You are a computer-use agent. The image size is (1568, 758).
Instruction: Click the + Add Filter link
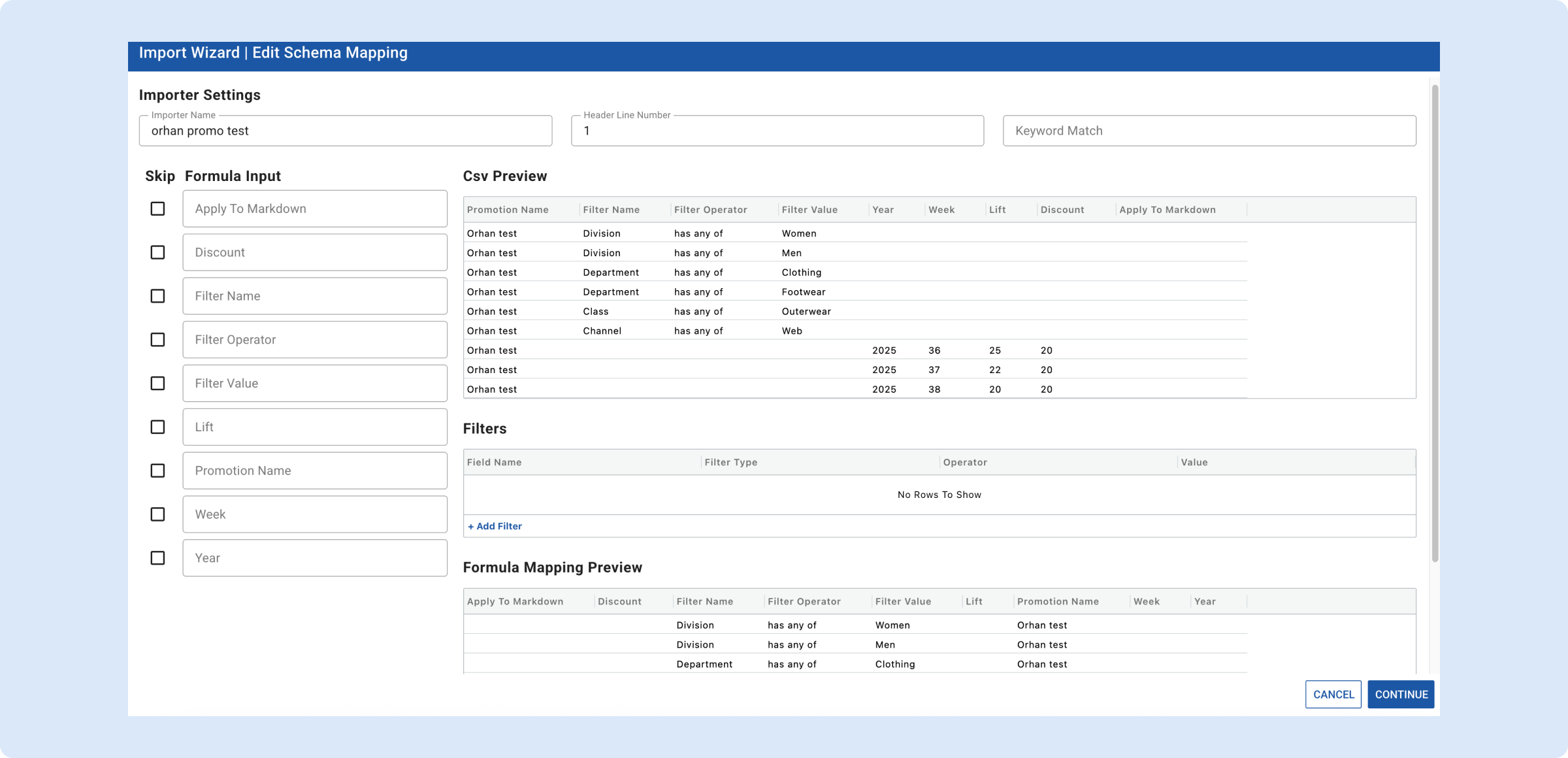click(x=495, y=526)
